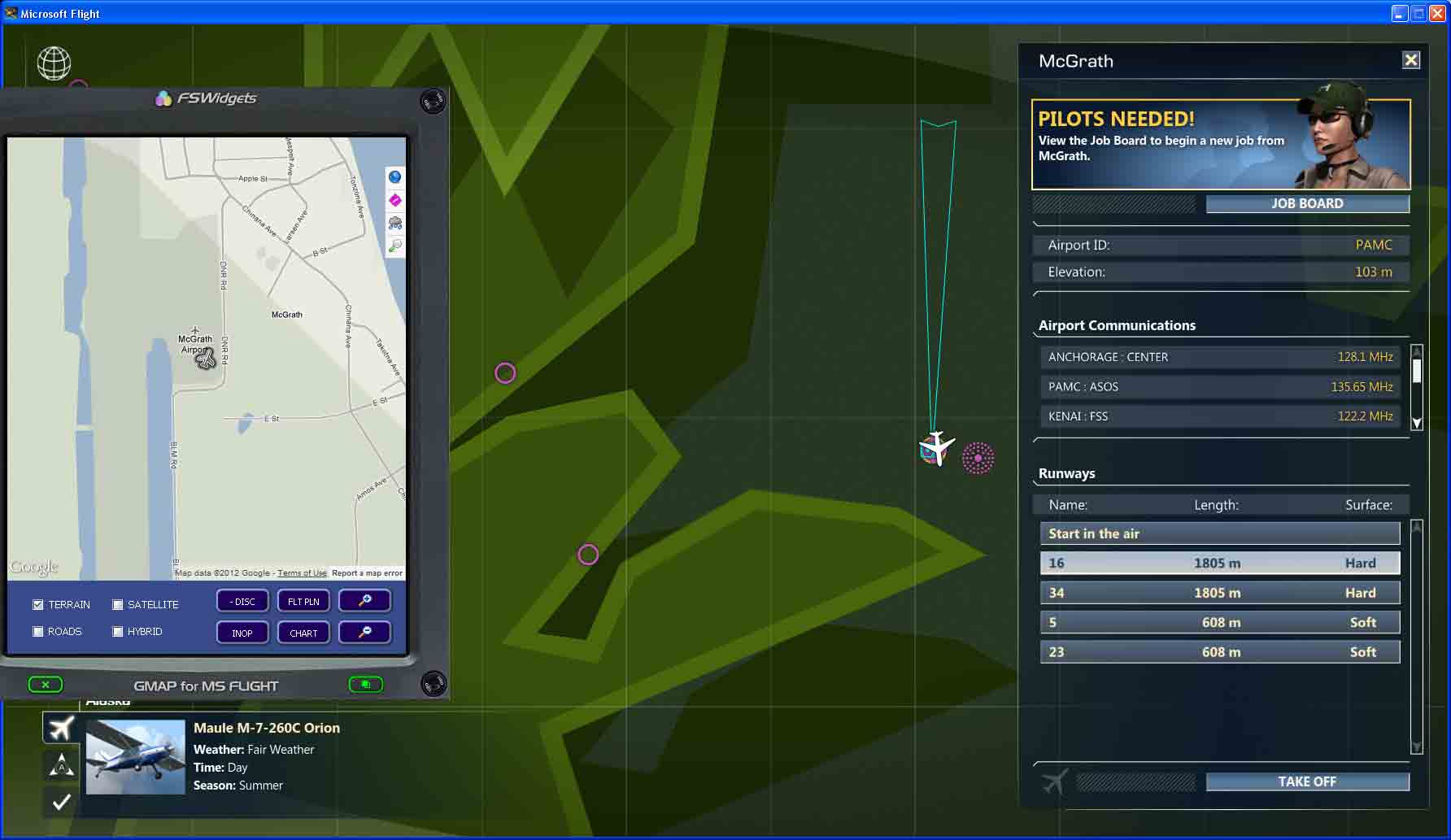Select runway 23 row

point(1220,652)
